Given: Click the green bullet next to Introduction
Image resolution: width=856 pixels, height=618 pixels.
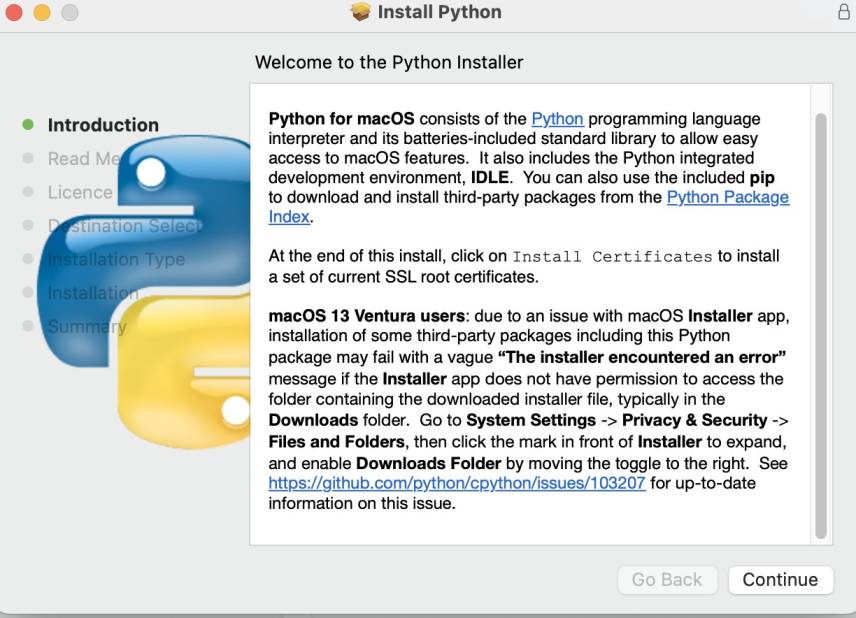Looking at the screenshot, I should click(27, 124).
